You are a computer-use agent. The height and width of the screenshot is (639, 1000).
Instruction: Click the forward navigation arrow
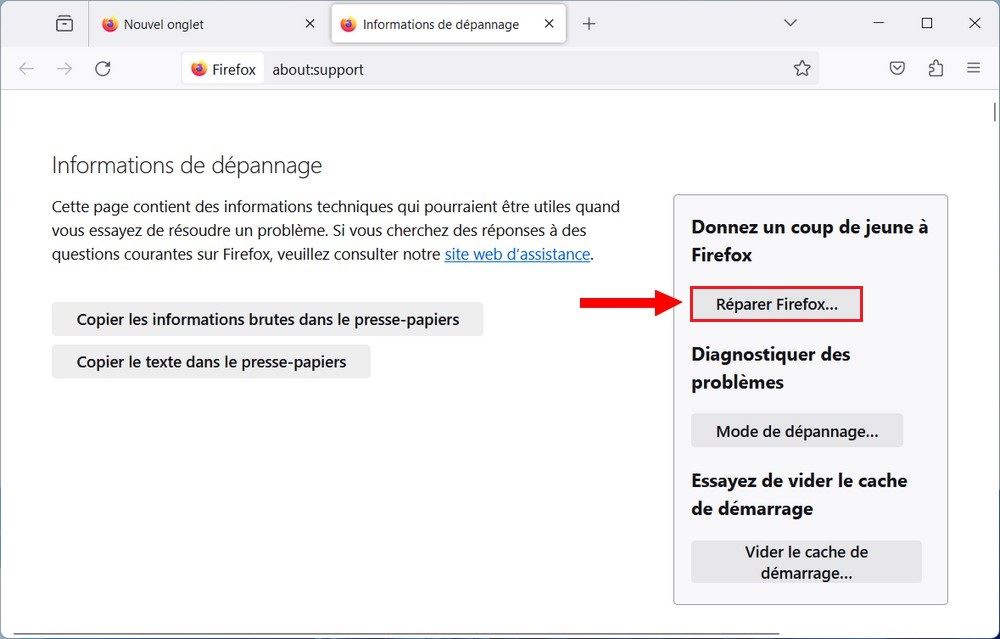point(64,69)
